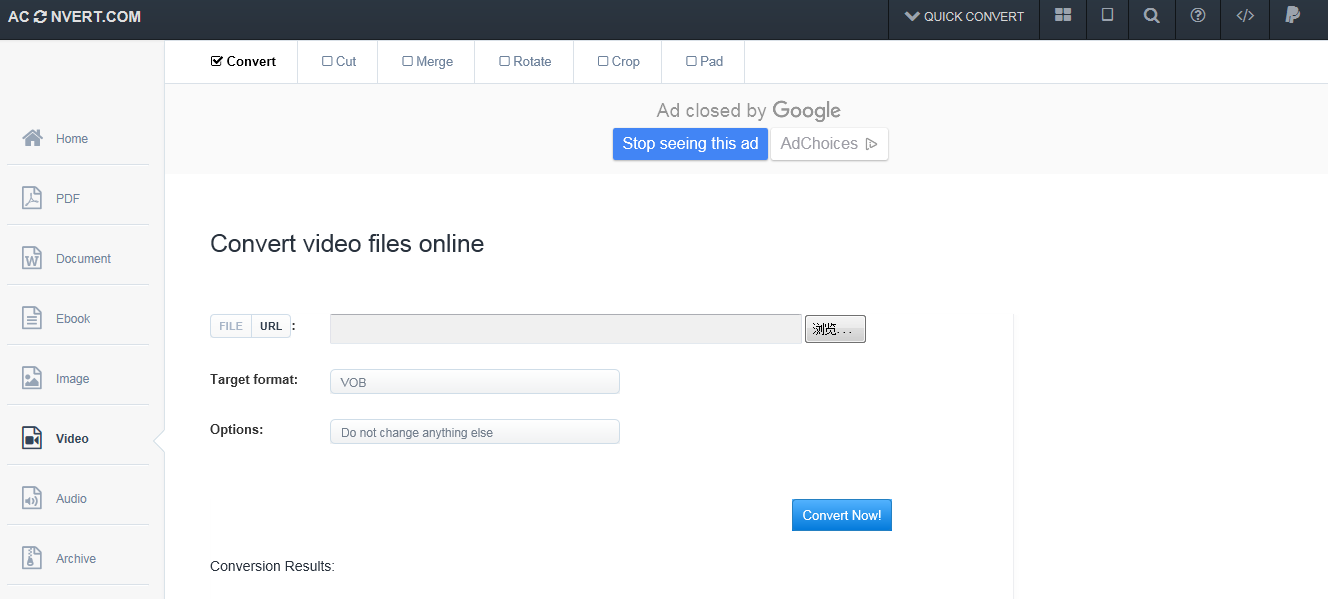Open the Image sidebar link

click(x=73, y=379)
